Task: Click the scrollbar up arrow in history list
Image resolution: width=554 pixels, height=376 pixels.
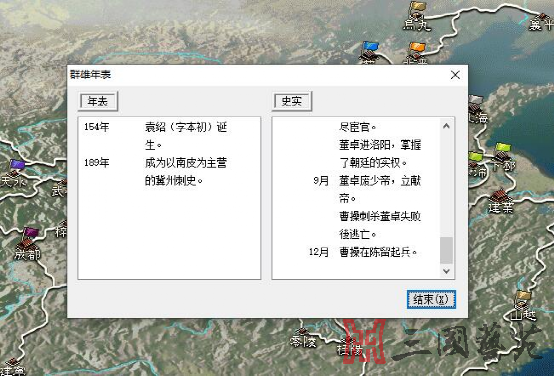Action: (446, 126)
